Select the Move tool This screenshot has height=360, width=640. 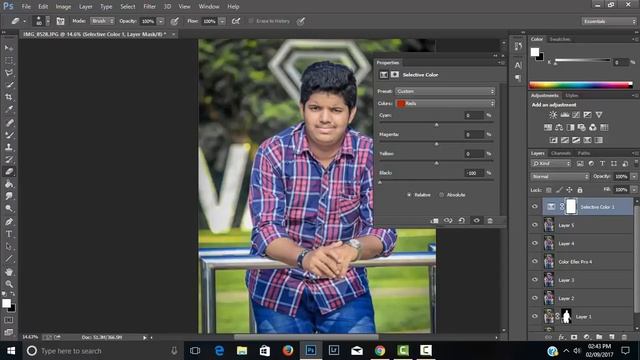click(9, 48)
